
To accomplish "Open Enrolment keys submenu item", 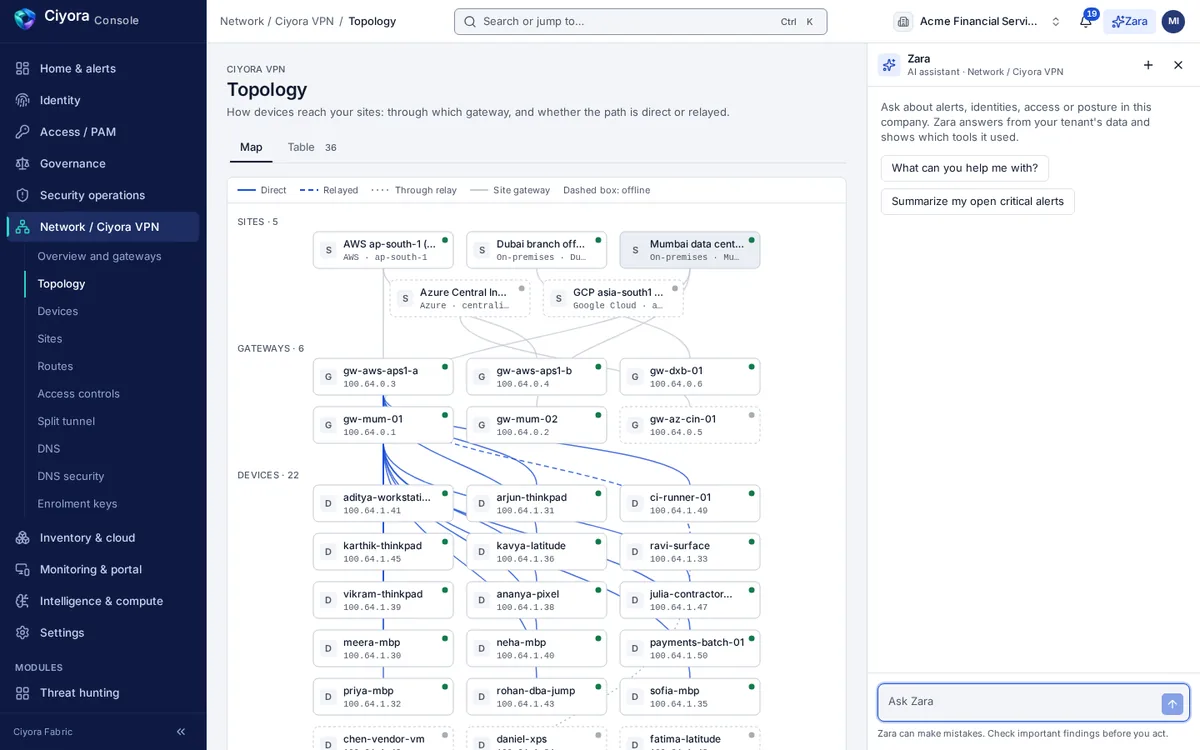I will click(x=111, y=504).
